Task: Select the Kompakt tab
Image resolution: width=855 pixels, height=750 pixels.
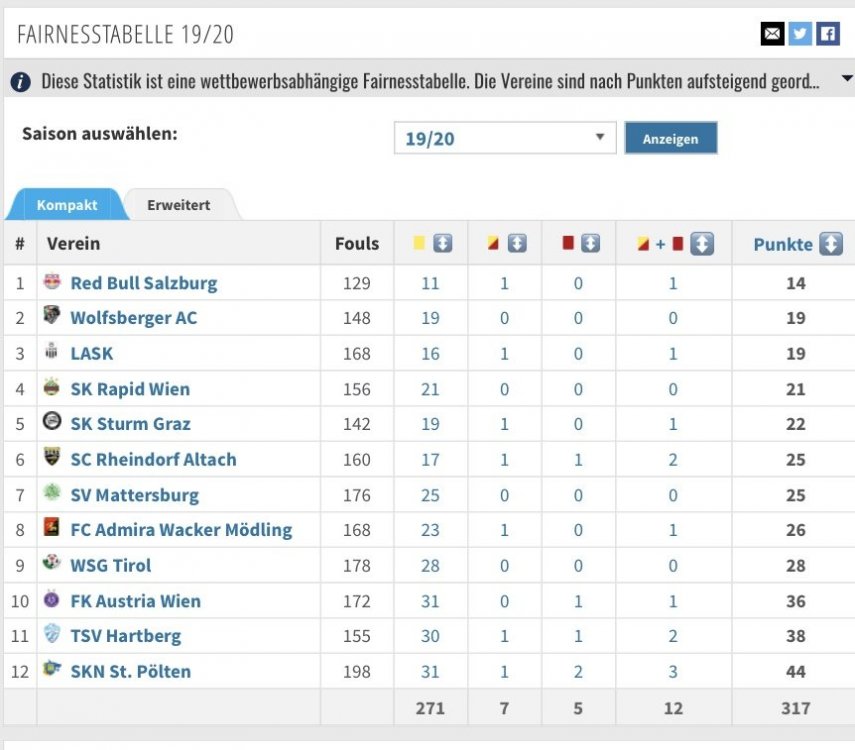Action: [x=67, y=205]
